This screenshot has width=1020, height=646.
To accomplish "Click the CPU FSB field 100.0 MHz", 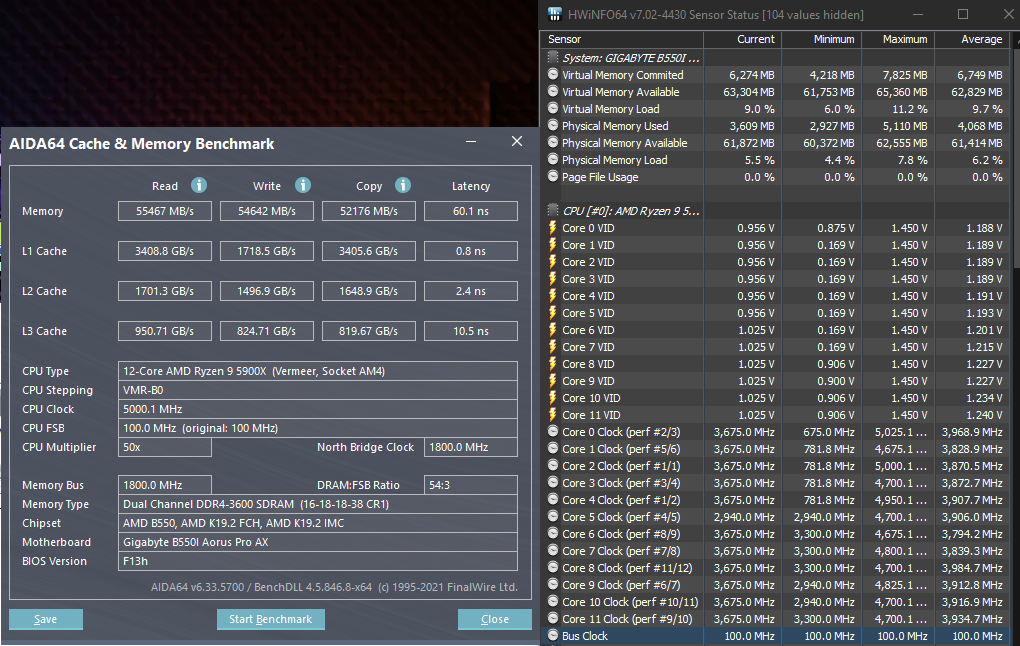I will tap(317, 428).
